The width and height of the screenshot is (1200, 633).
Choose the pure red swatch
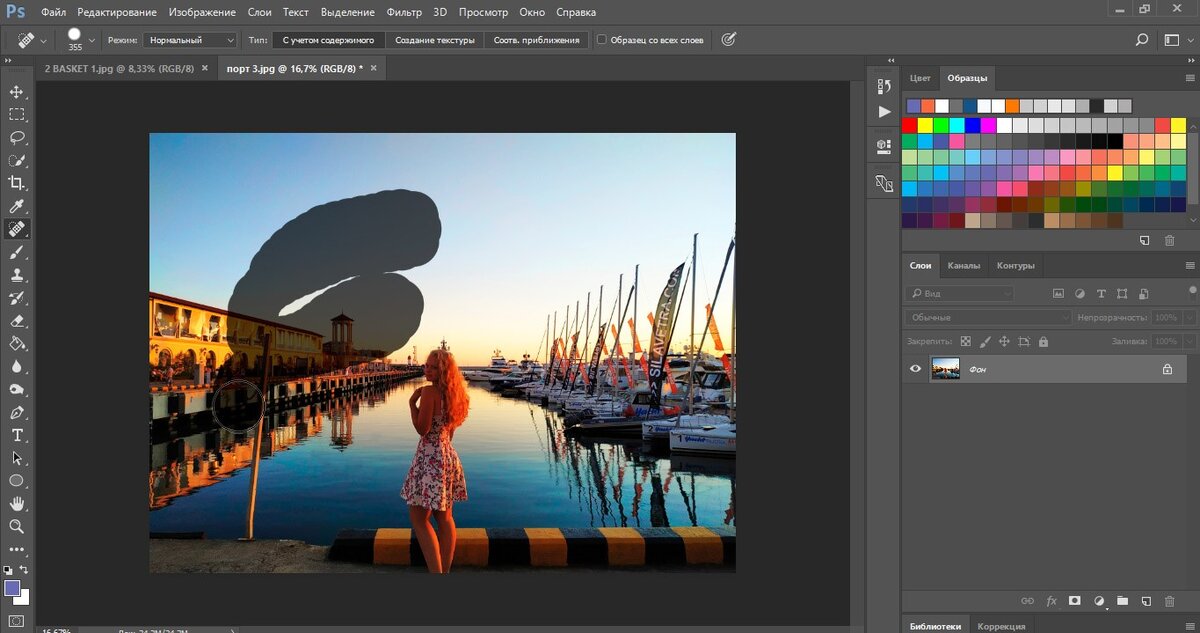pos(909,126)
